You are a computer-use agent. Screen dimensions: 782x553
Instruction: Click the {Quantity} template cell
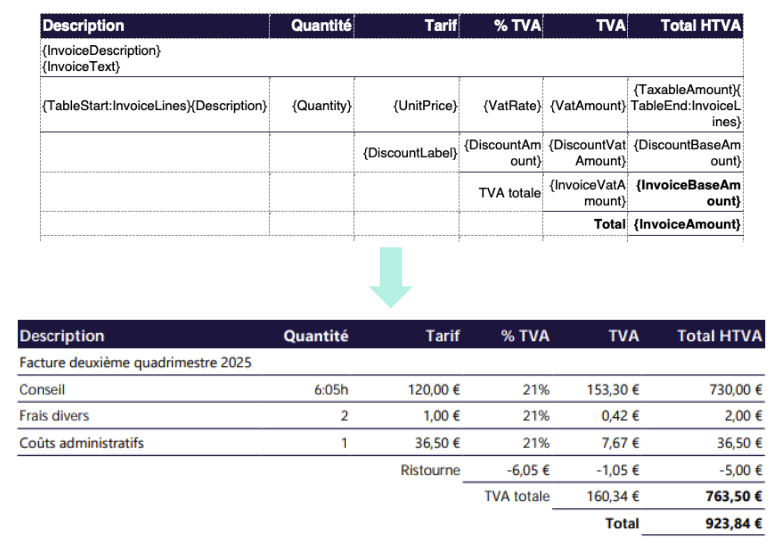point(322,106)
